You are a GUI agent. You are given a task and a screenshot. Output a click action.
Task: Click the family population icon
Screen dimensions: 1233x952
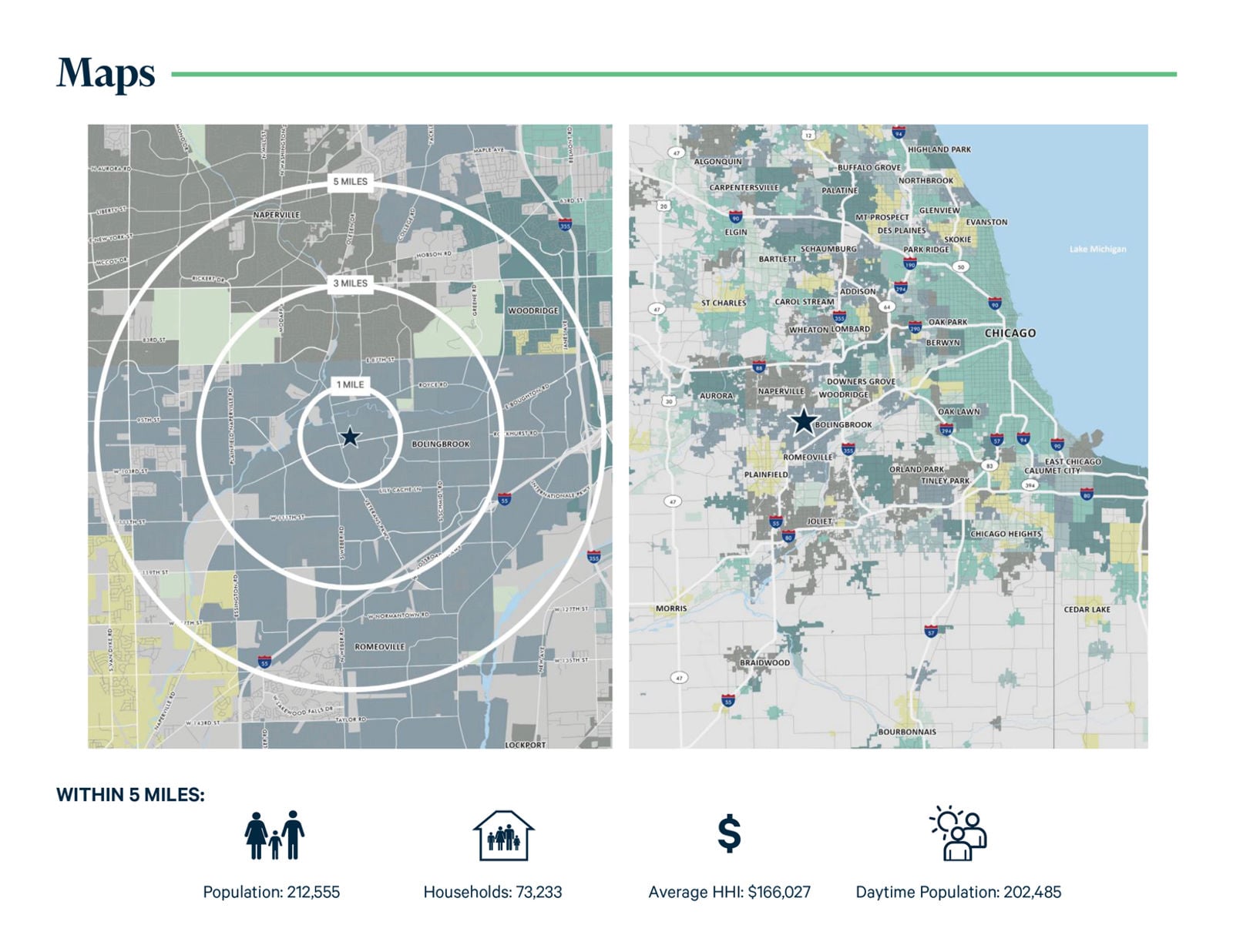coord(274,835)
